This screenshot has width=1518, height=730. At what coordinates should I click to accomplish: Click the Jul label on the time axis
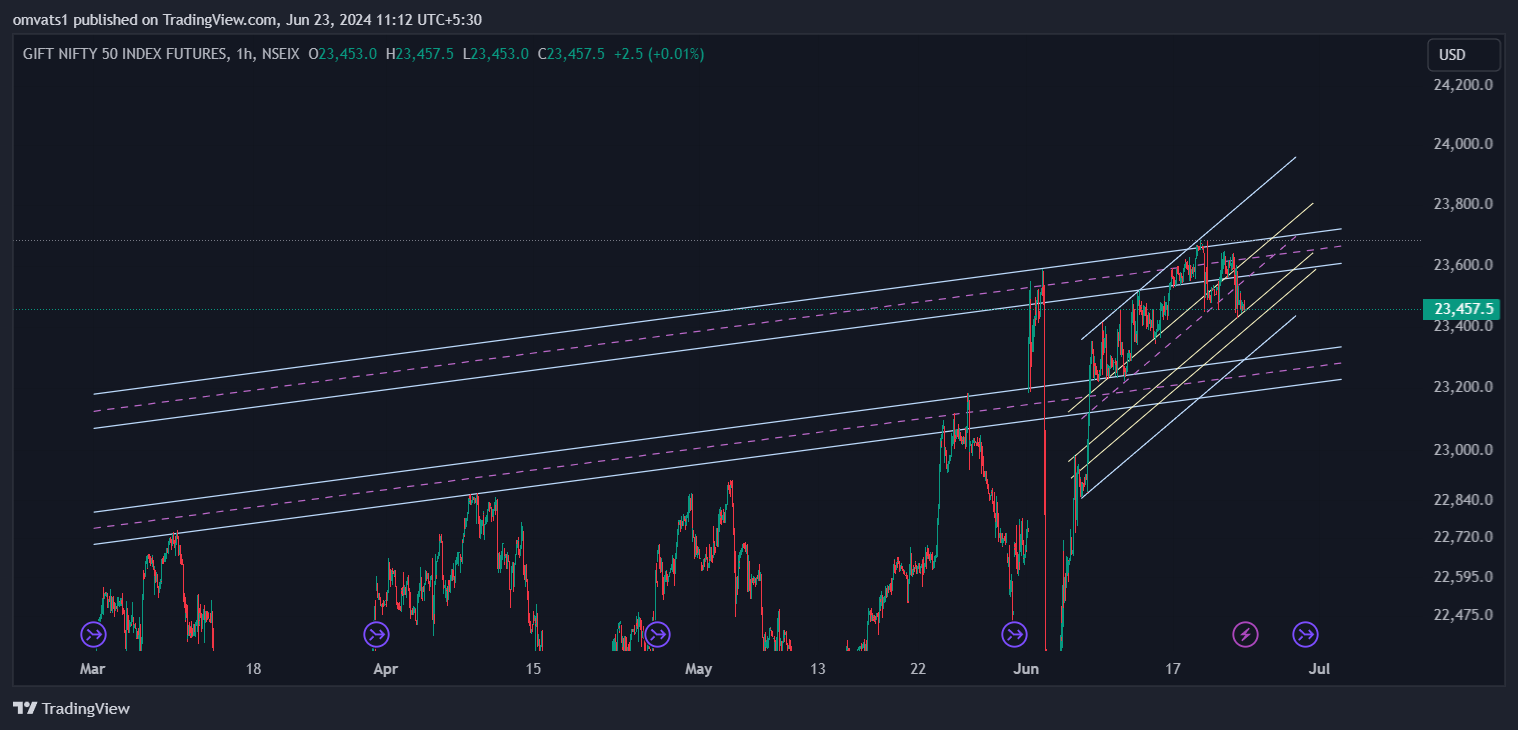click(x=1319, y=668)
